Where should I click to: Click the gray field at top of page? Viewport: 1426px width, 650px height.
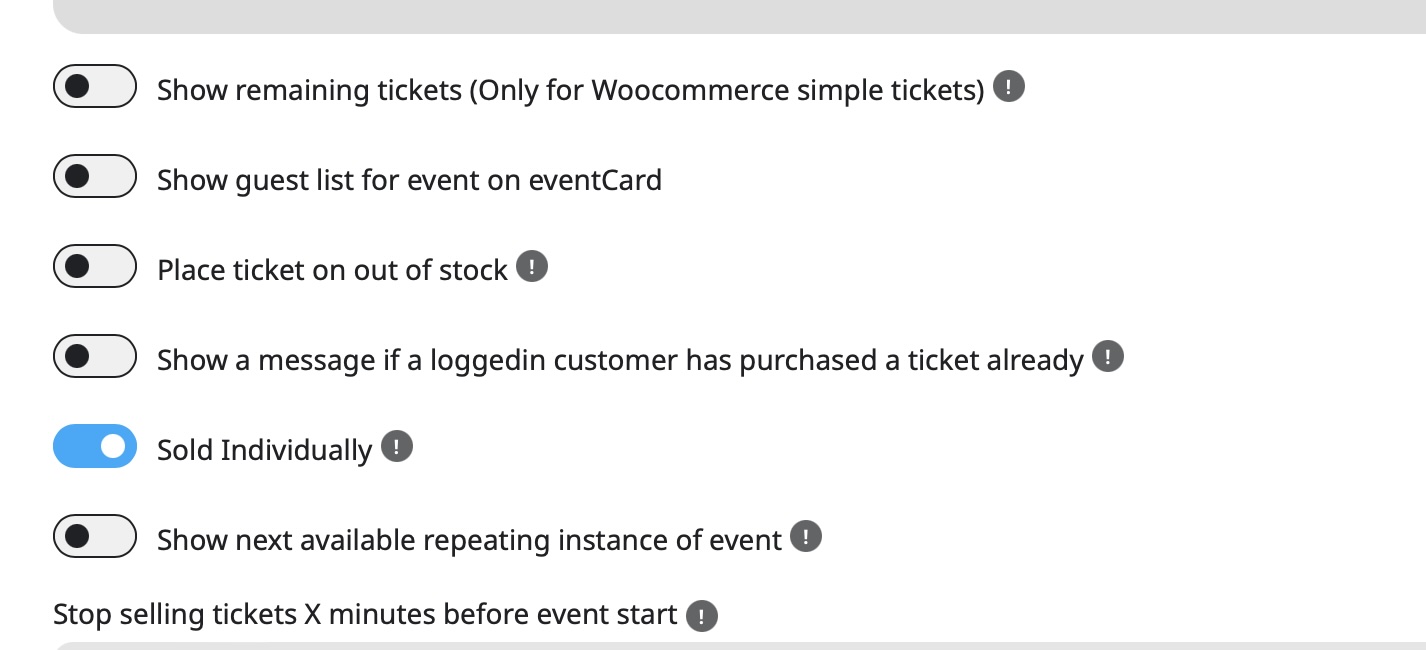coord(739,17)
